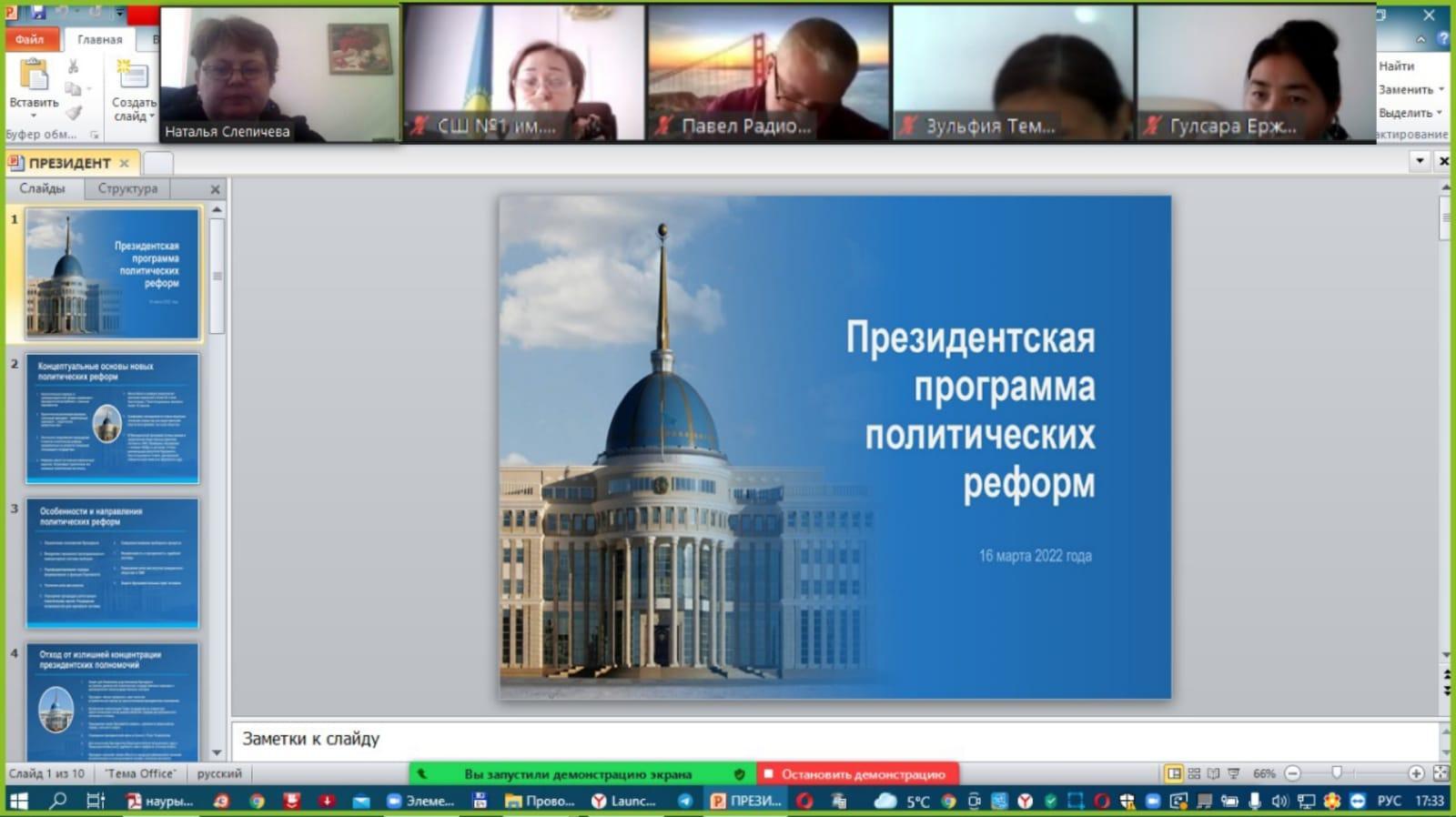The image size is (1456, 817).
Task: Open the Файл menu tab
Action: (30, 39)
